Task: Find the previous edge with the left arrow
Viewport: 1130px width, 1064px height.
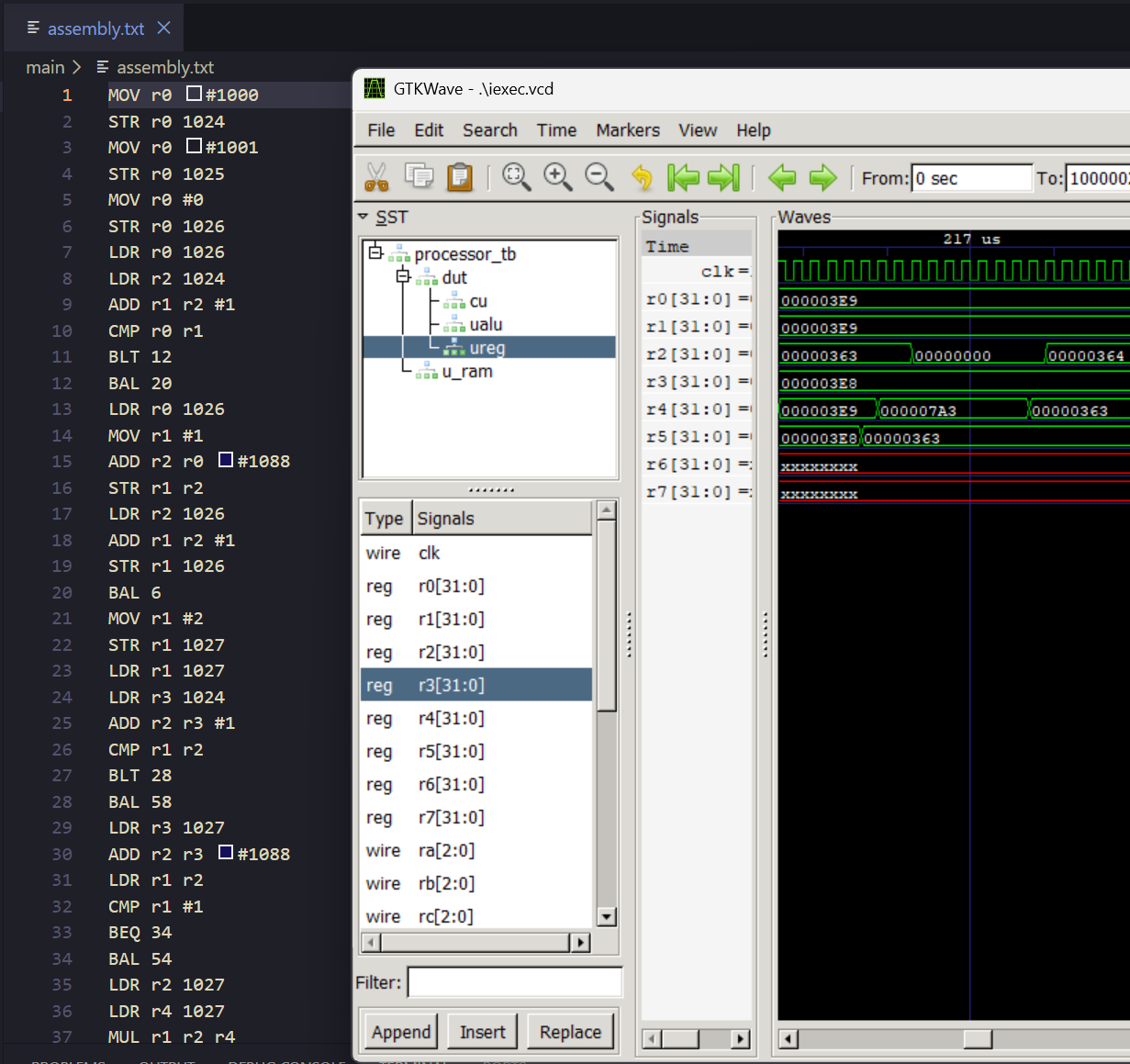Action: click(782, 176)
